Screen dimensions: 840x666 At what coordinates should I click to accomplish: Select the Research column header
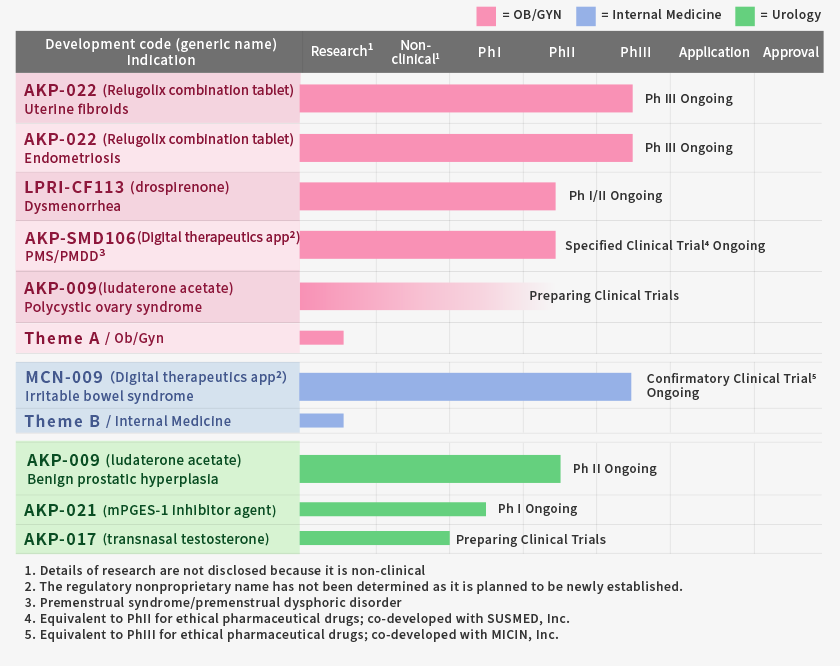point(341,51)
